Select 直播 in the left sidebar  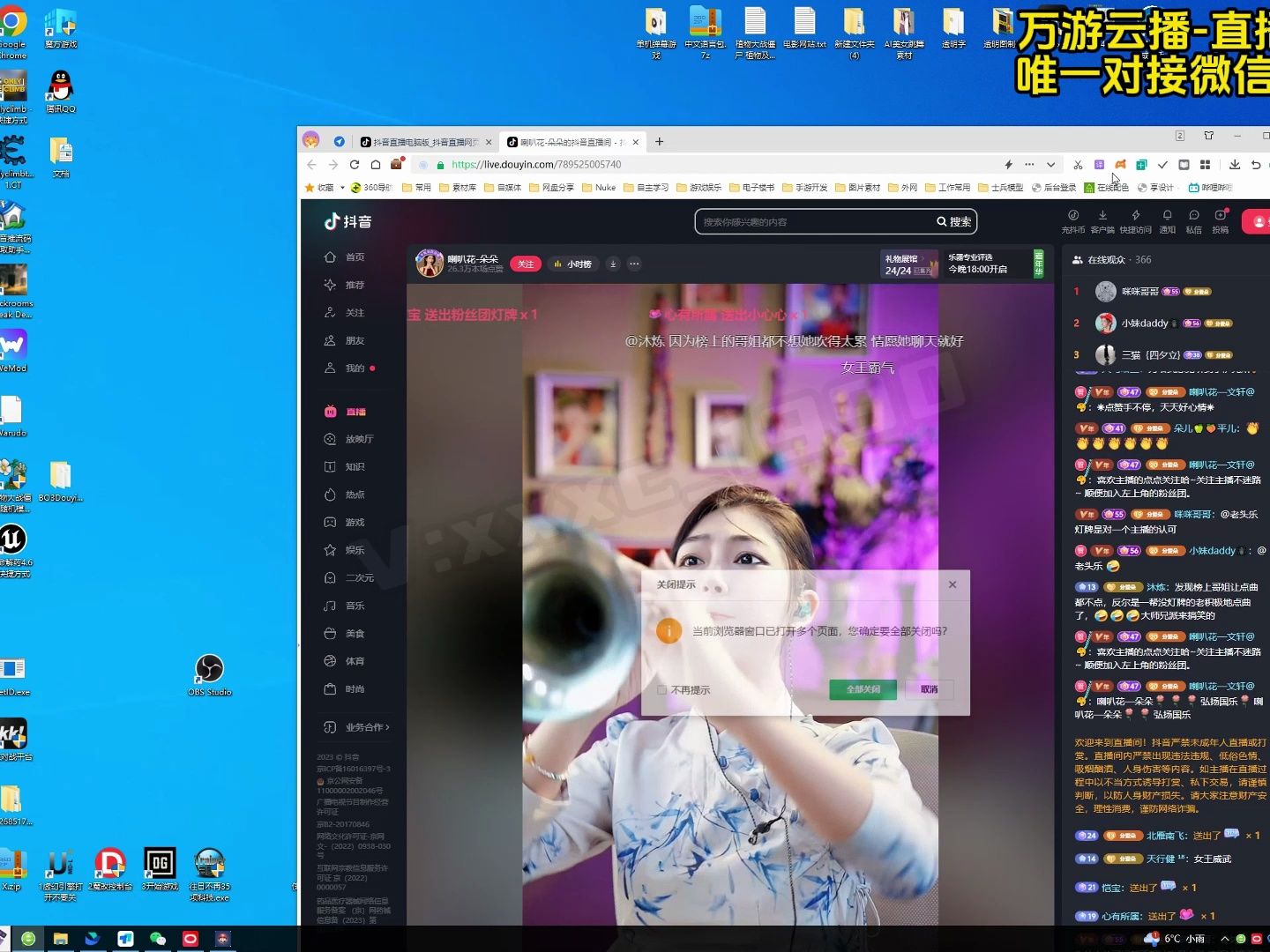click(345, 412)
